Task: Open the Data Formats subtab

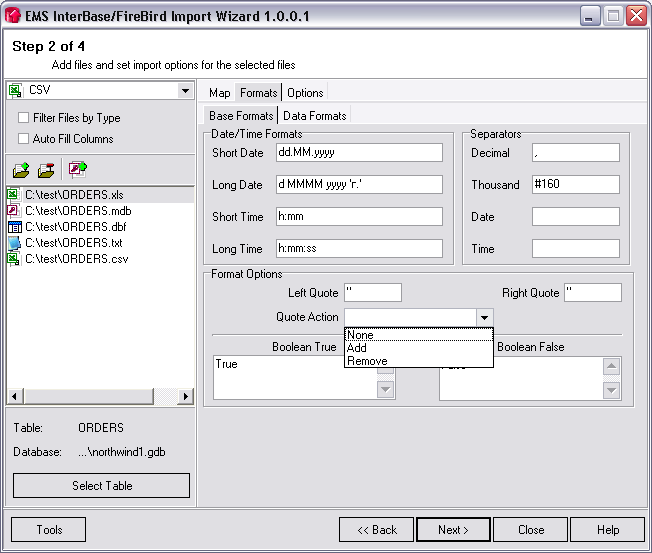Action: [315, 116]
